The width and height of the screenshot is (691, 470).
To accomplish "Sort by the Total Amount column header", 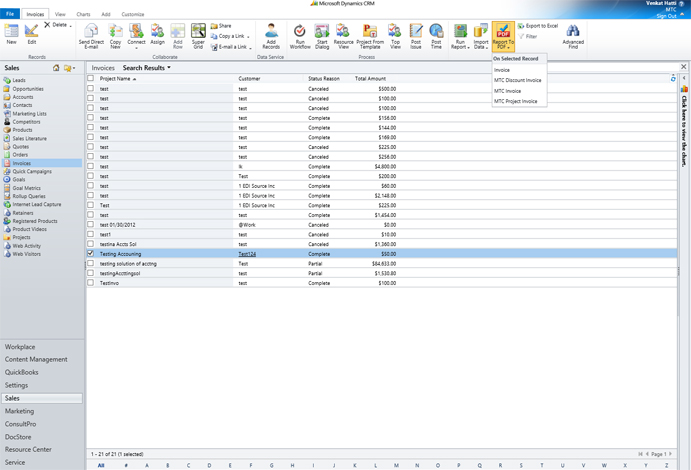I will (x=370, y=78).
